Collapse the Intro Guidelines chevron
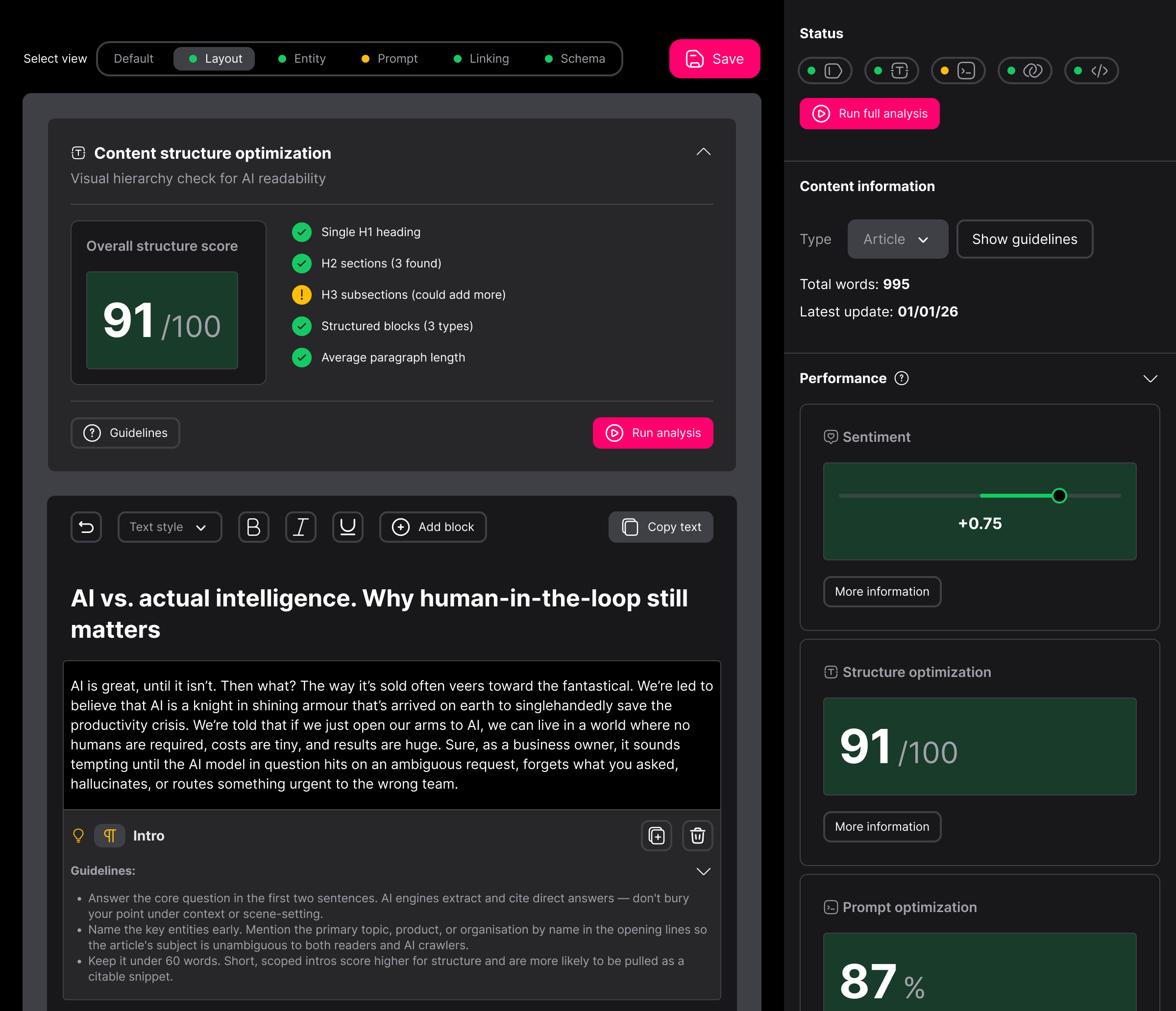Viewport: 1176px width, 1011px height. (x=704, y=871)
